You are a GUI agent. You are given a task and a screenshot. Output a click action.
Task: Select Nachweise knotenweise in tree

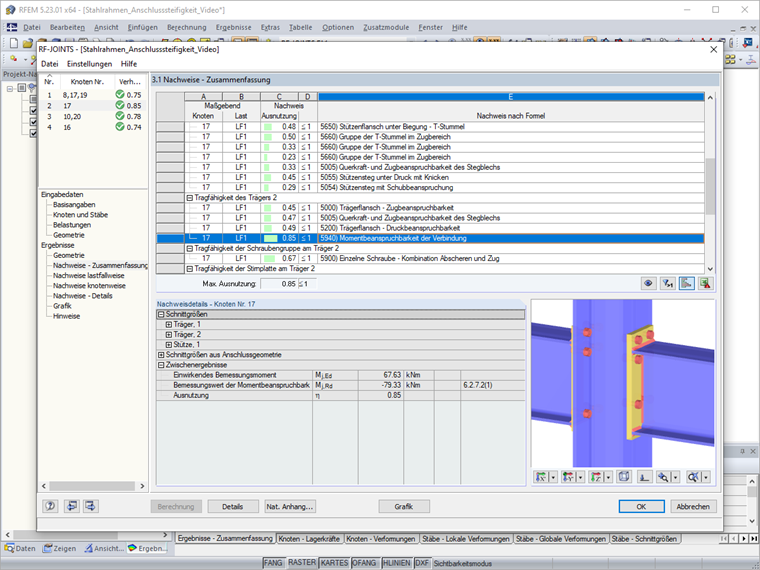pos(89,285)
